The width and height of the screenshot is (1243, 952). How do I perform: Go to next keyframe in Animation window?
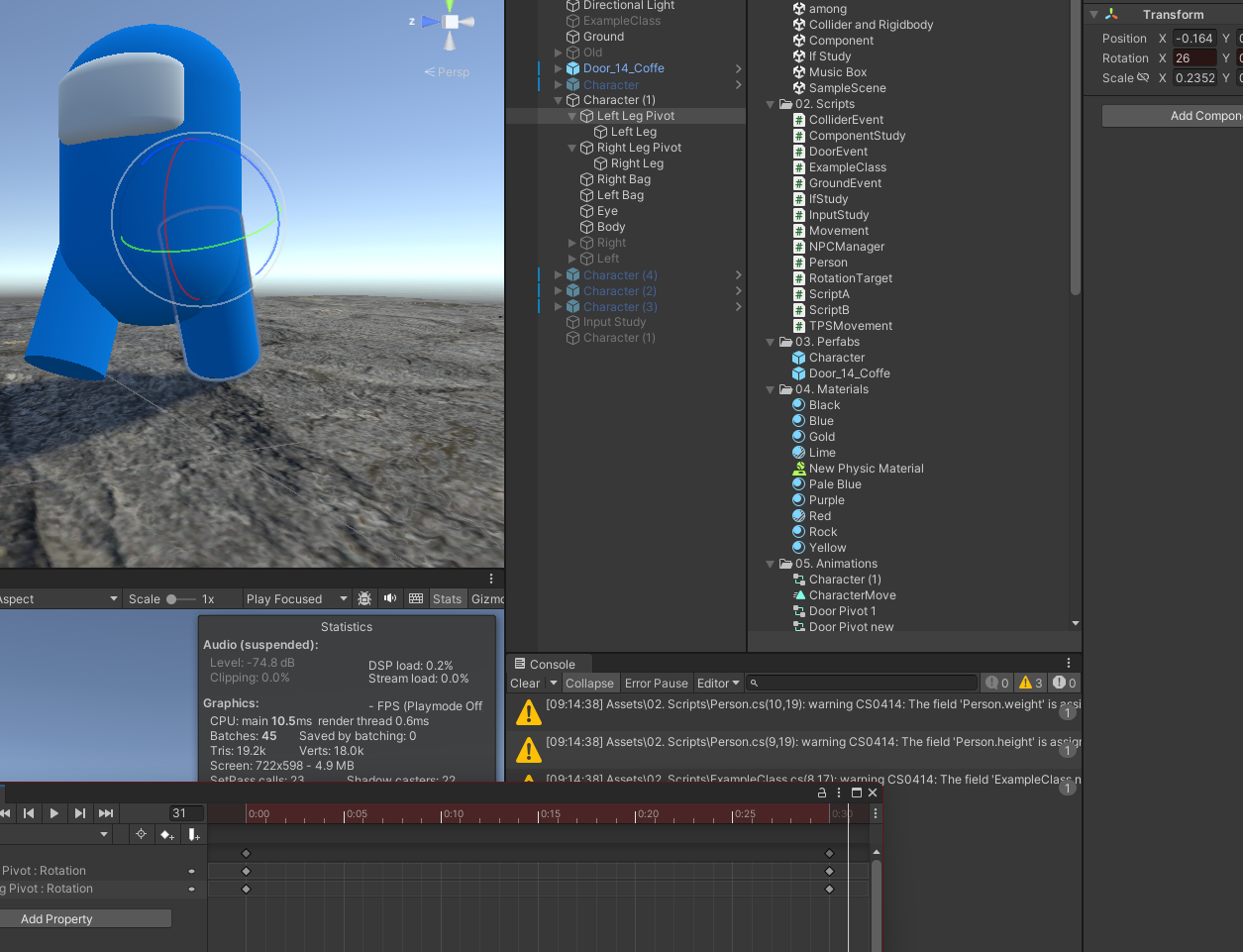point(80,813)
